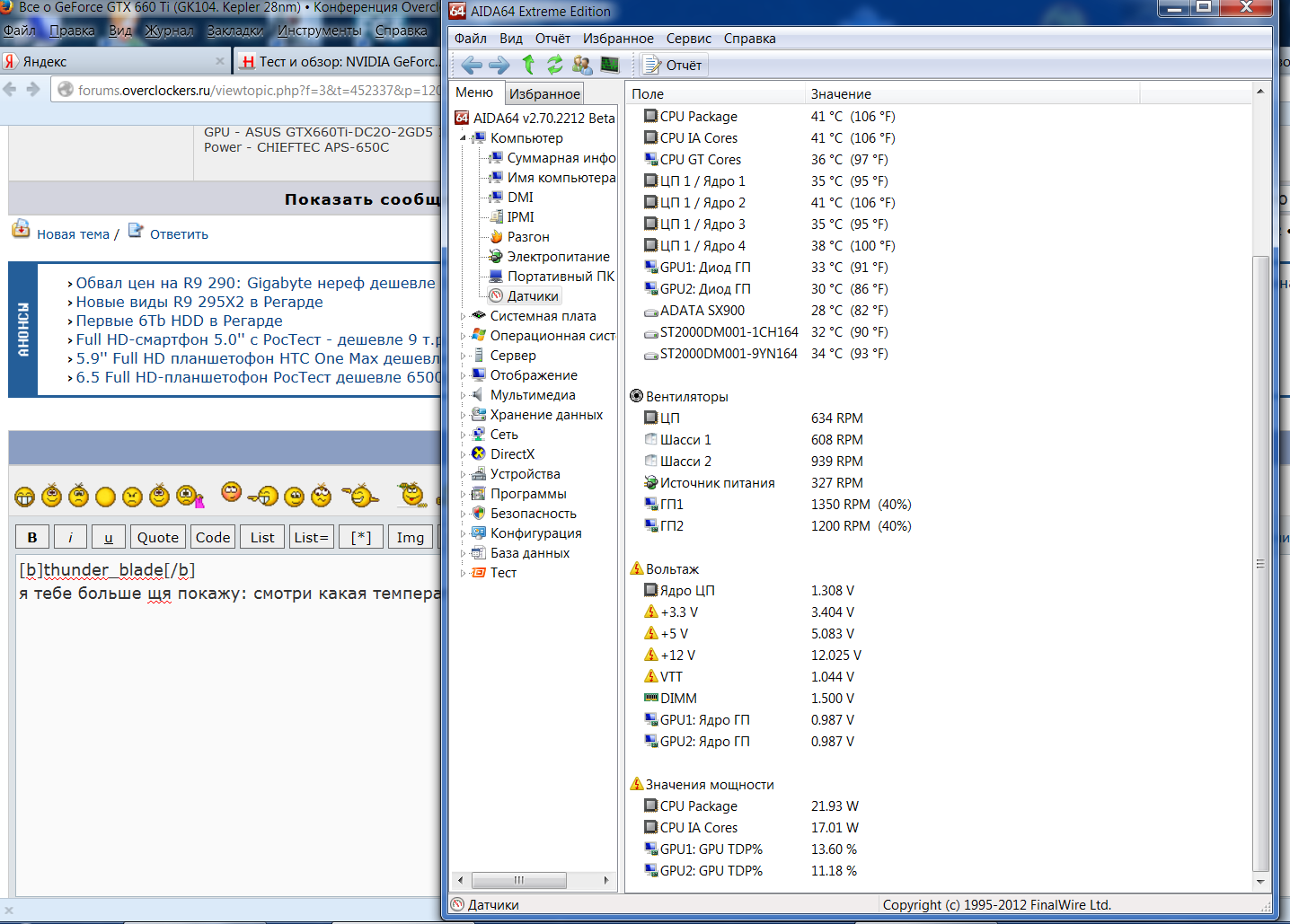Click the Code BBCode button
Screen dimensions: 1290x924
tap(213, 537)
